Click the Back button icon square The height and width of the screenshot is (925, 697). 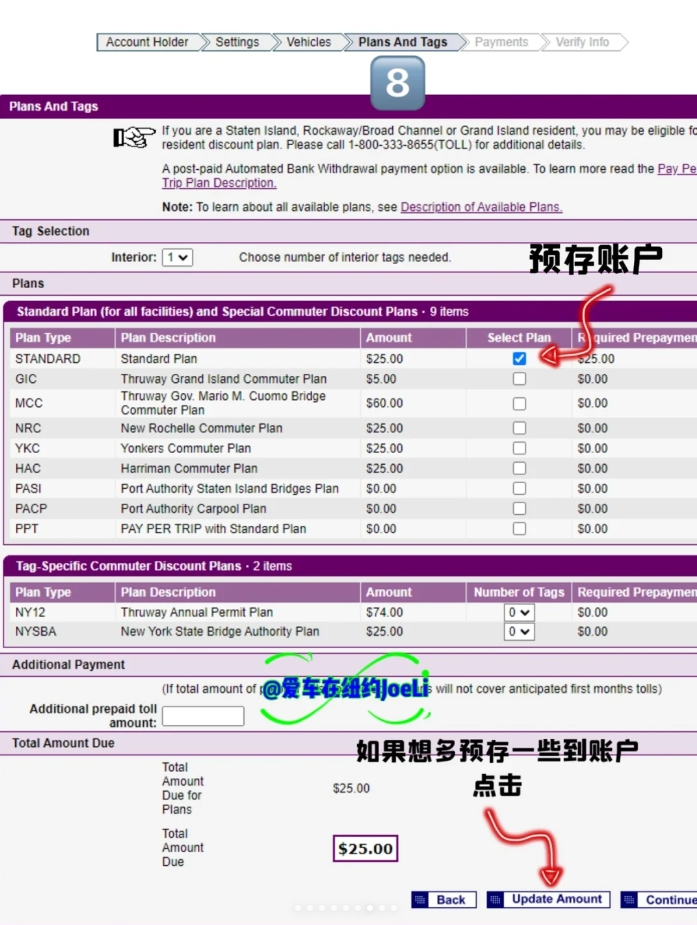420,900
